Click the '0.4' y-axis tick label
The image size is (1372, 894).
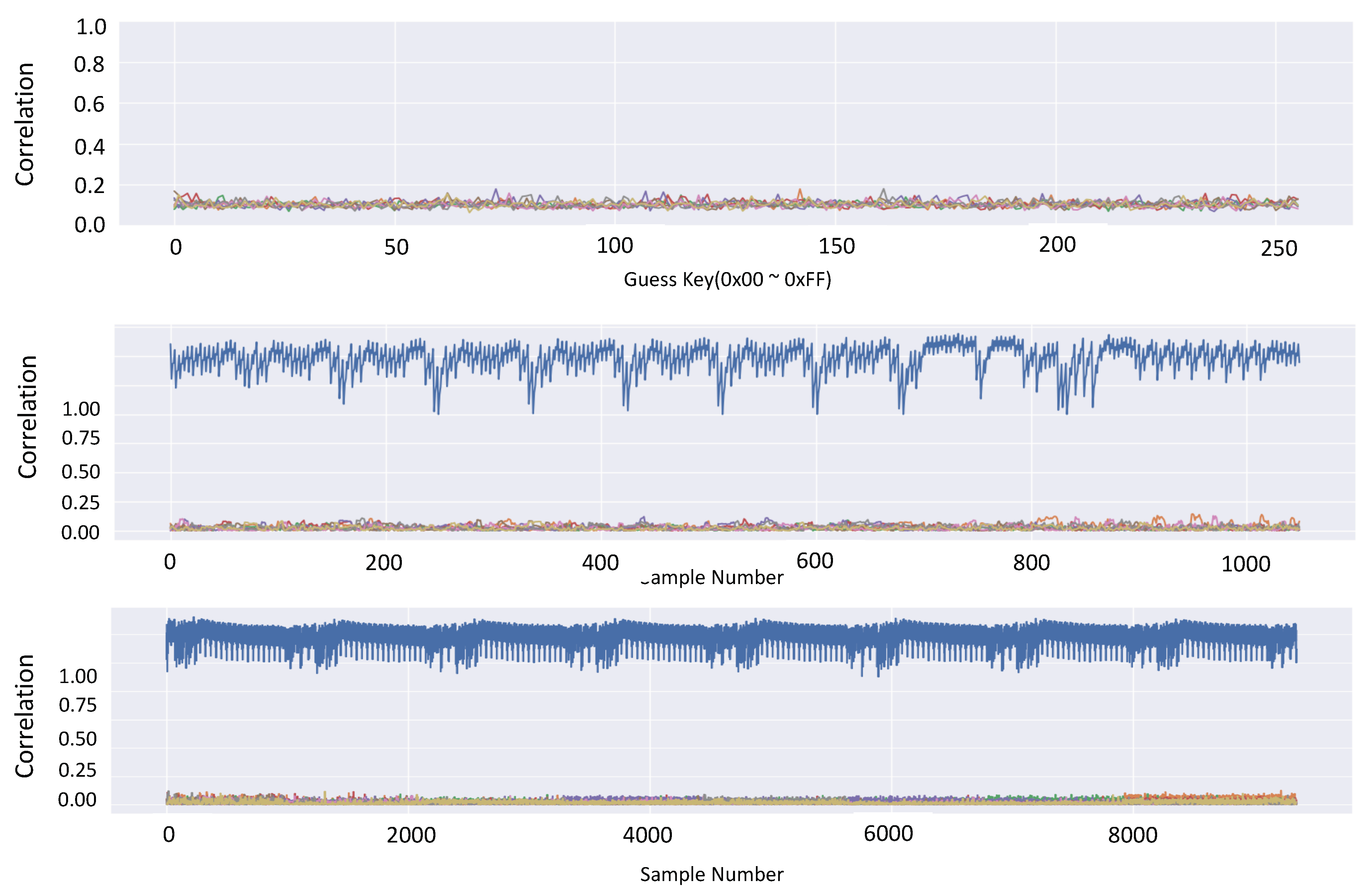click(90, 147)
